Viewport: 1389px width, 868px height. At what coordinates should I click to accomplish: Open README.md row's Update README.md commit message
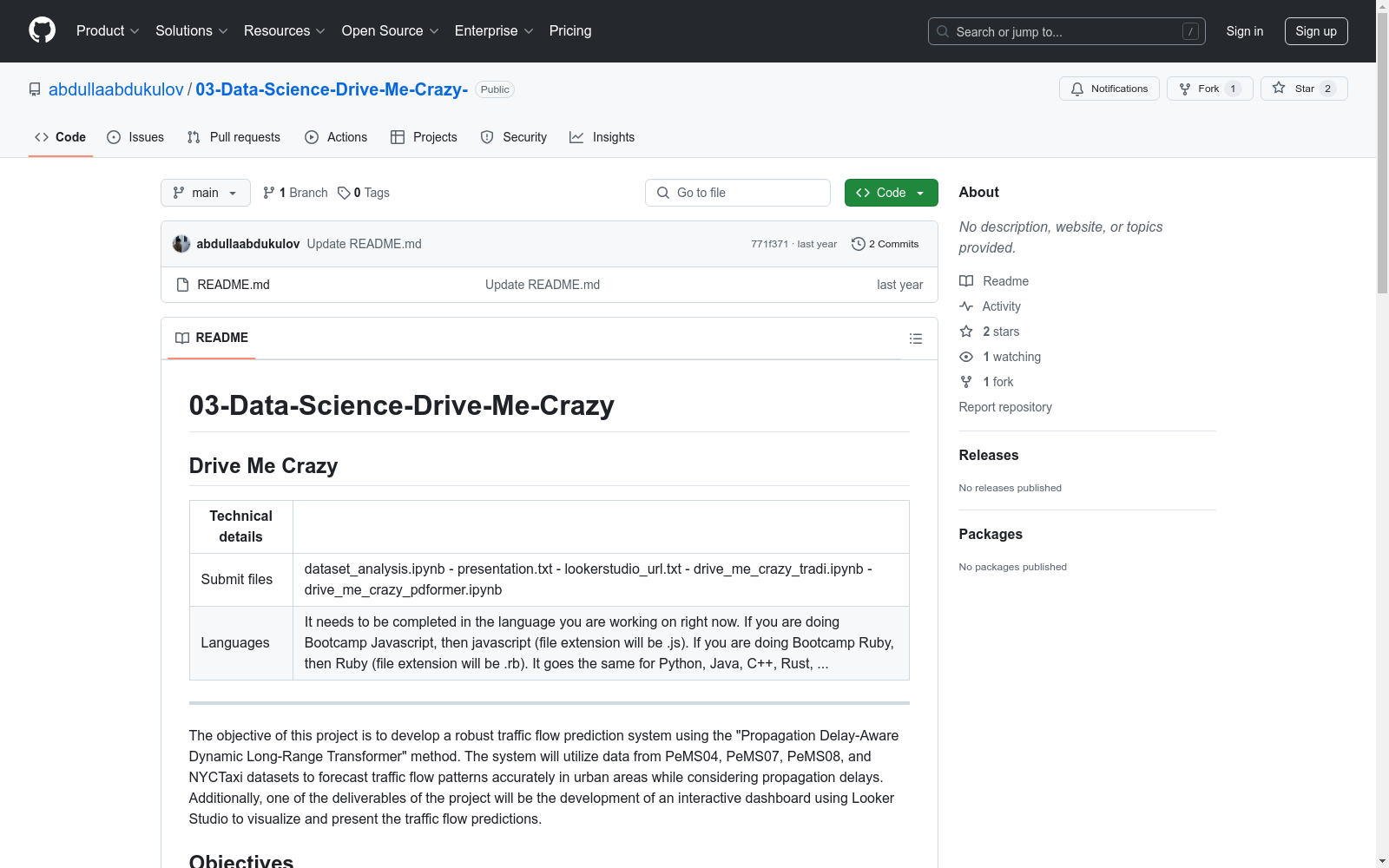(x=543, y=285)
